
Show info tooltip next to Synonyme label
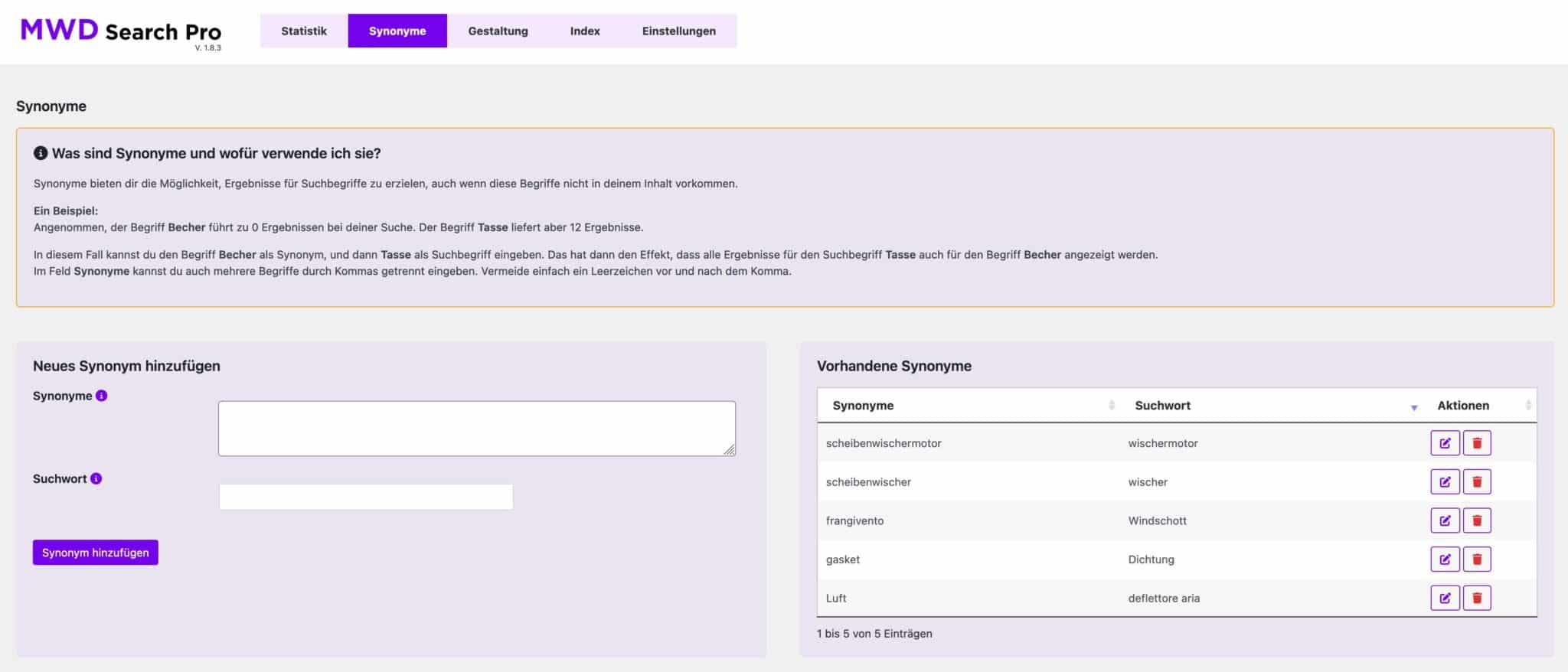click(101, 396)
